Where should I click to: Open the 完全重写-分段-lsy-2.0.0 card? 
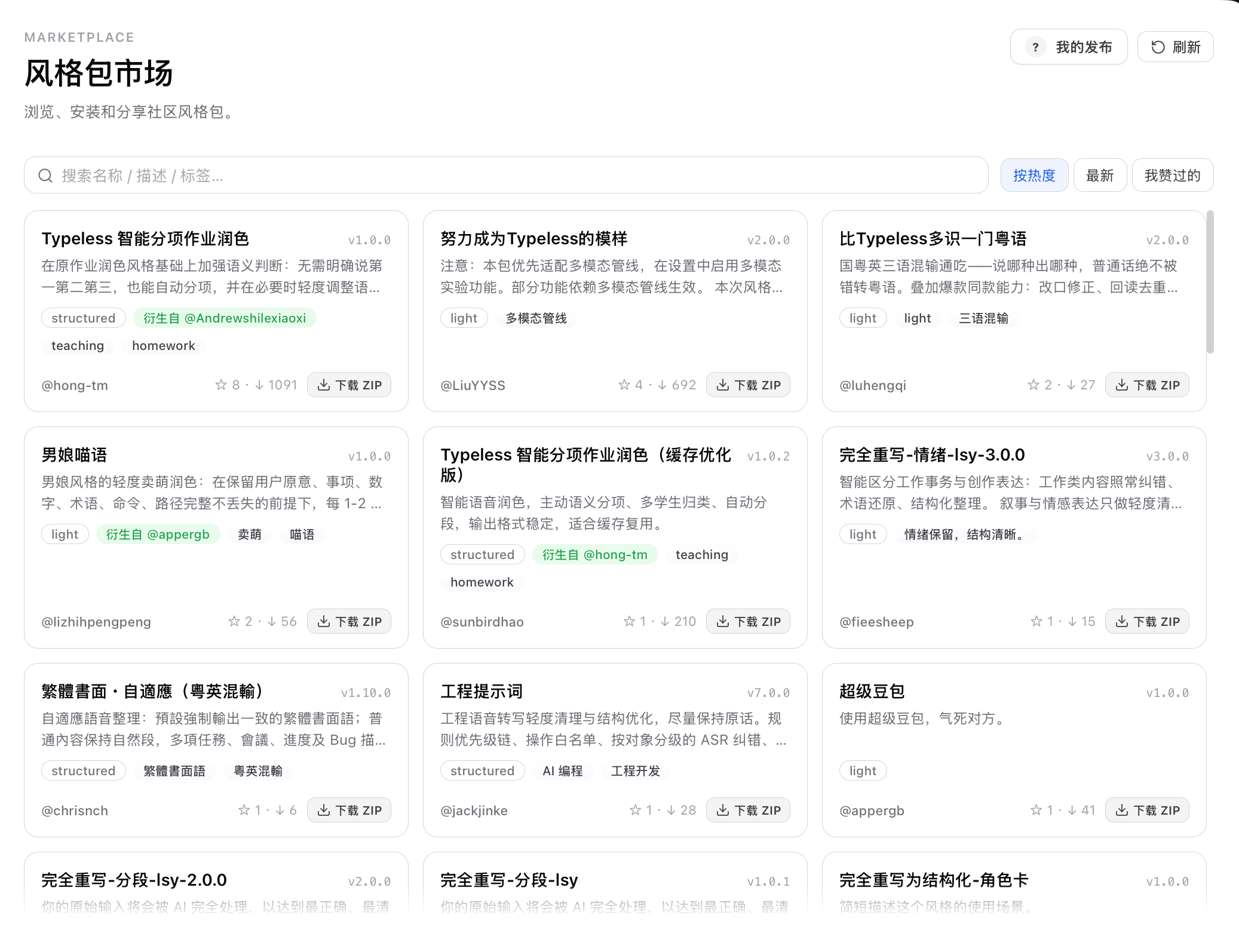coord(216,884)
